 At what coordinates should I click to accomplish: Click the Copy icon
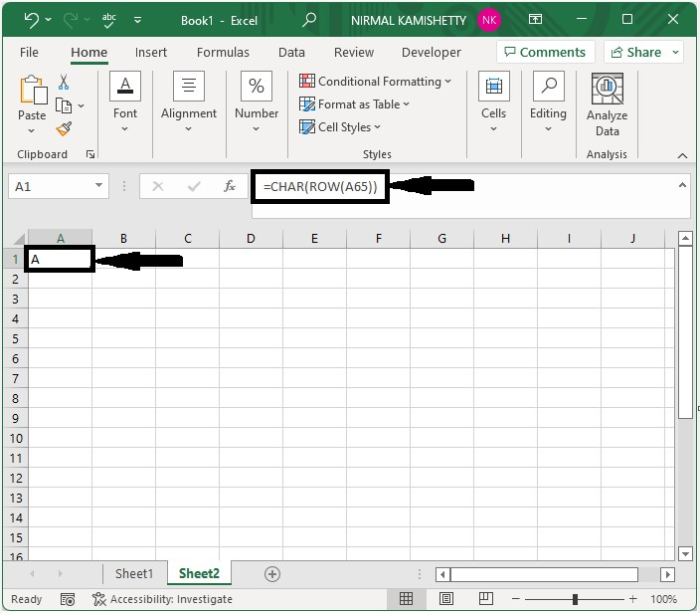(x=63, y=106)
